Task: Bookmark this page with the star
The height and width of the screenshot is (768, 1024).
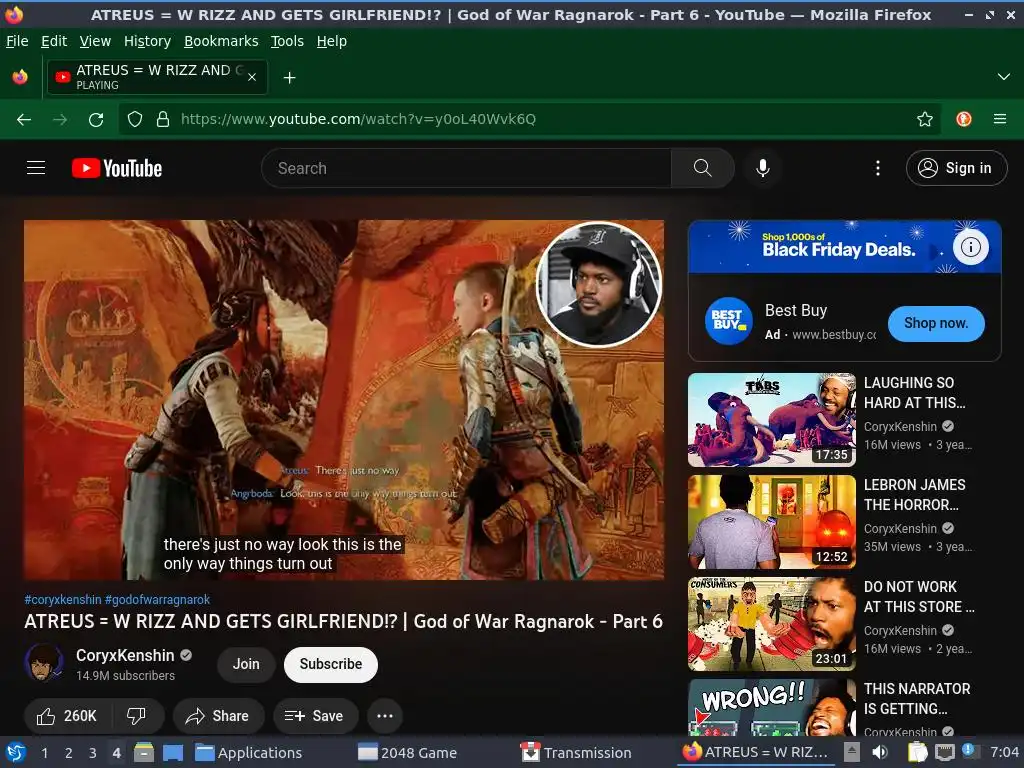Action: [924, 119]
